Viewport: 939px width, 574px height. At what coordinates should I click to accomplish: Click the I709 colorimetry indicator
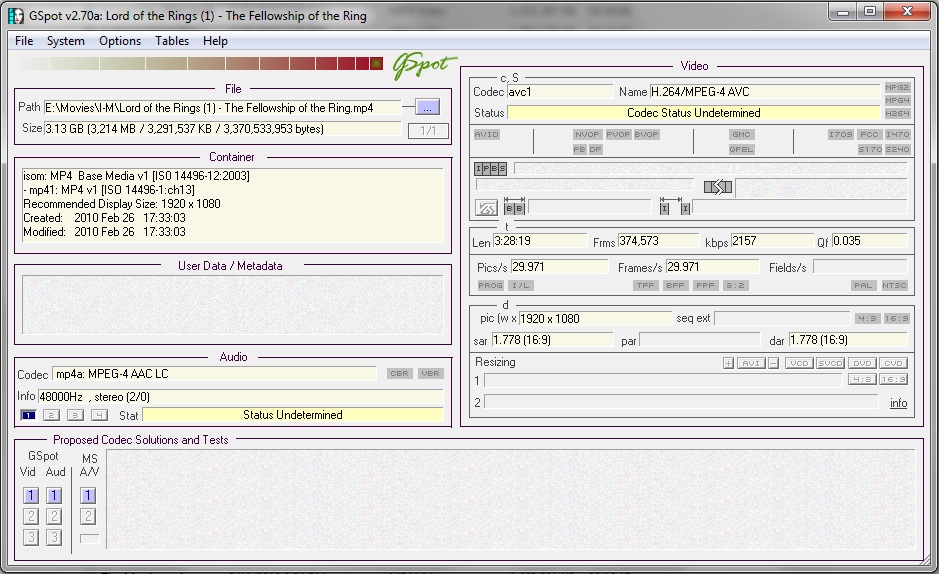pos(840,134)
